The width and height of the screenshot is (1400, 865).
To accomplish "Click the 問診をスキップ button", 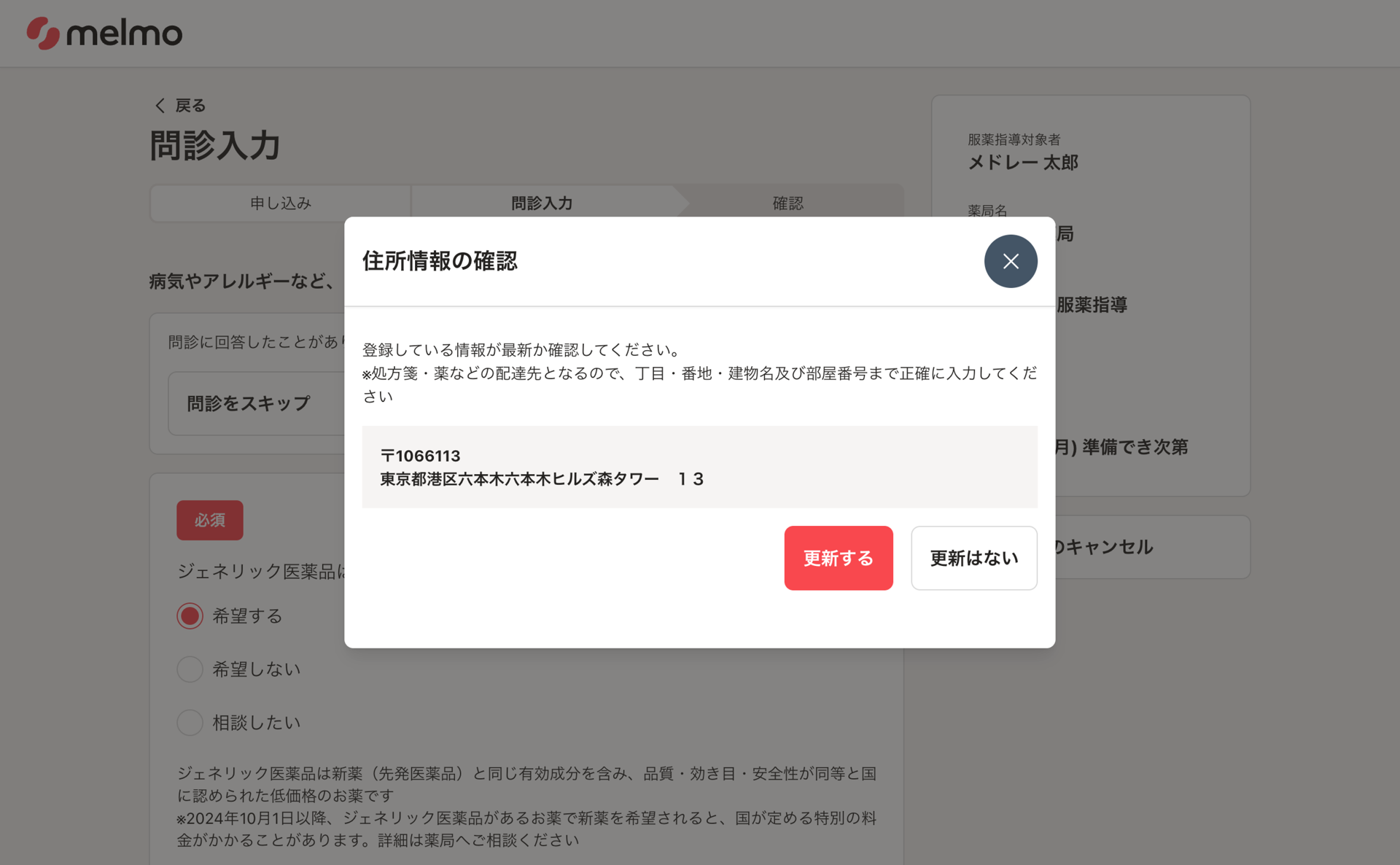I will (249, 403).
